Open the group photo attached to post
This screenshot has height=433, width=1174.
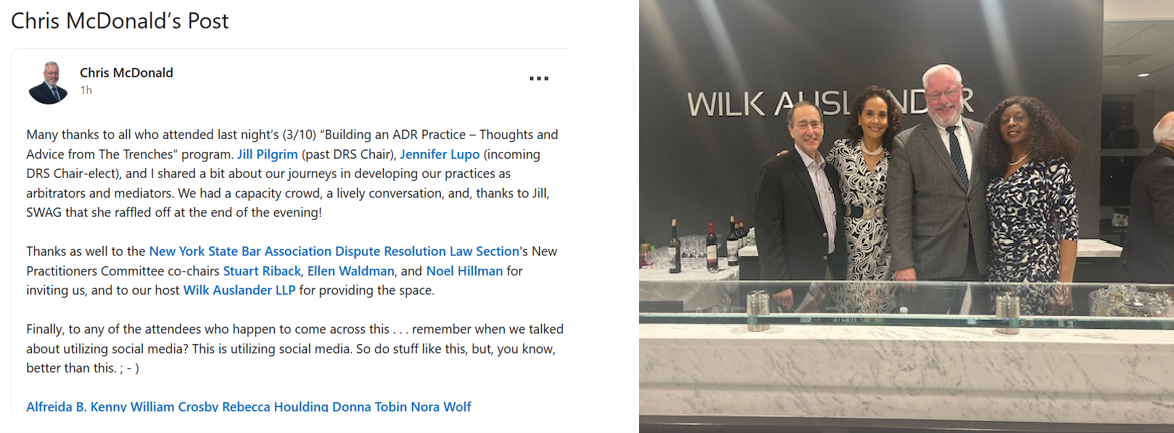(x=906, y=216)
